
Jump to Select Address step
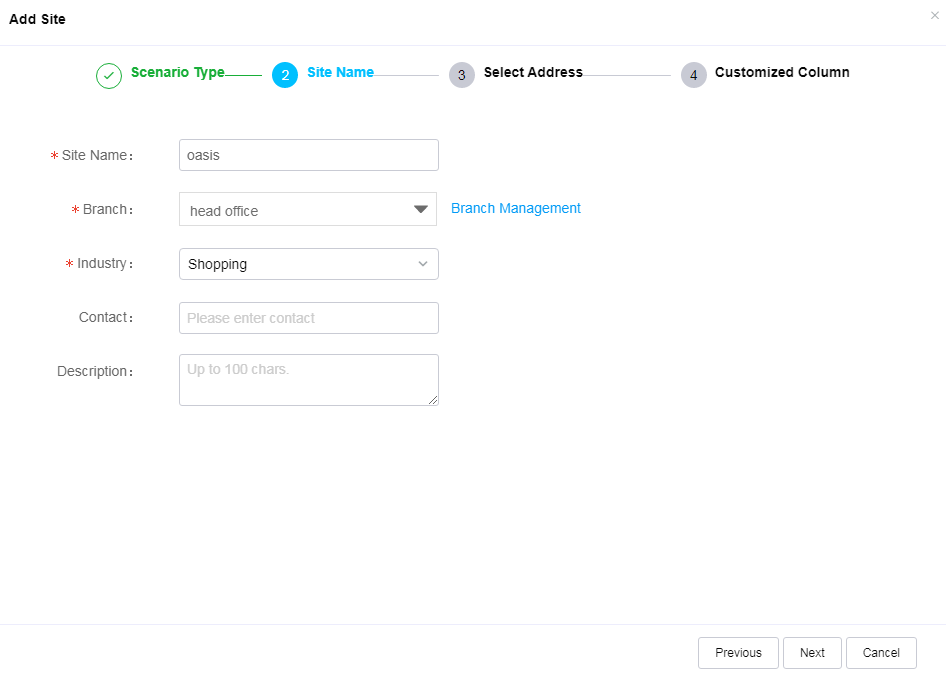[533, 72]
